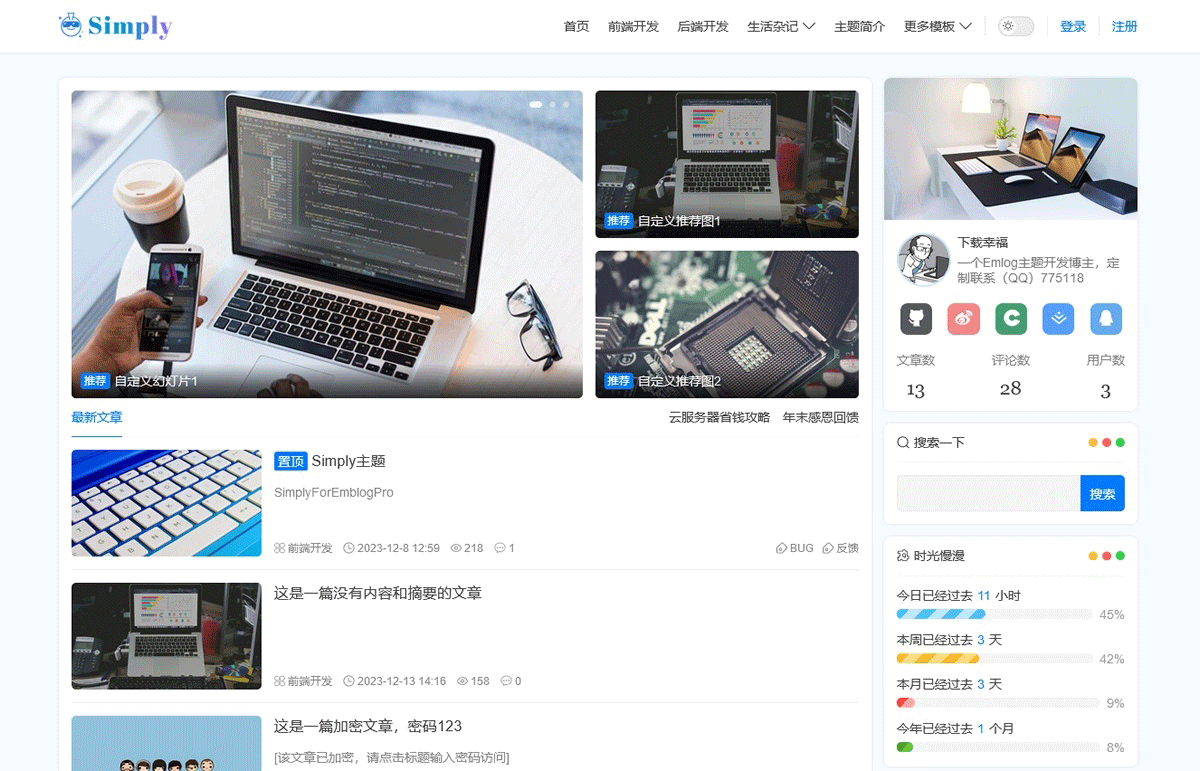Click the 置顶 badge
The image size is (1200, 771).
[x=290, y=461]
